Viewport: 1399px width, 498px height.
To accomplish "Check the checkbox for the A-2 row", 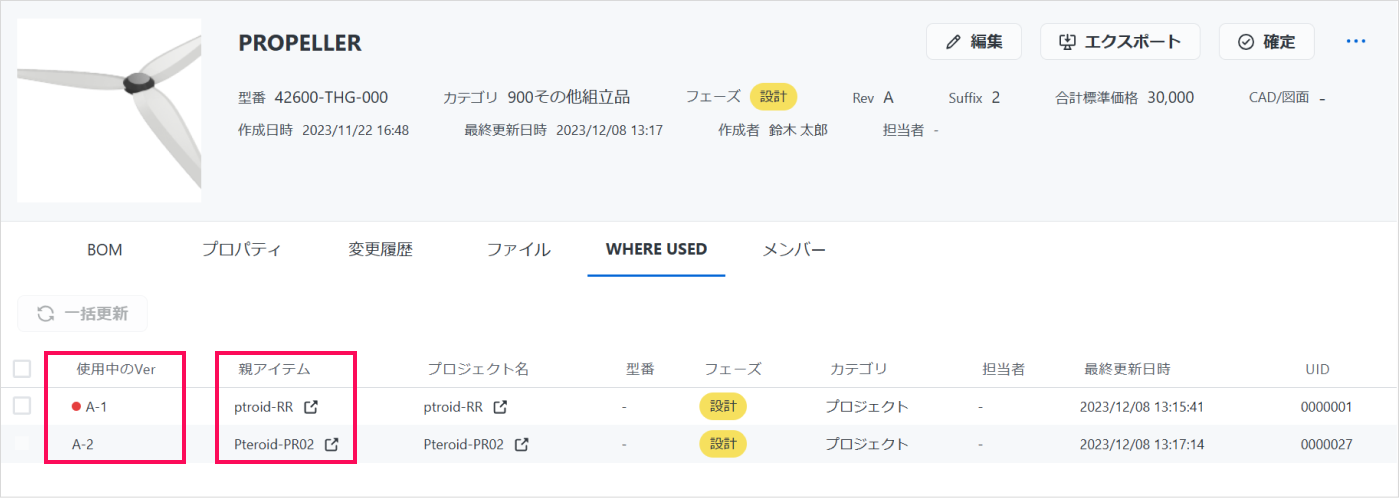I will 22,444.
